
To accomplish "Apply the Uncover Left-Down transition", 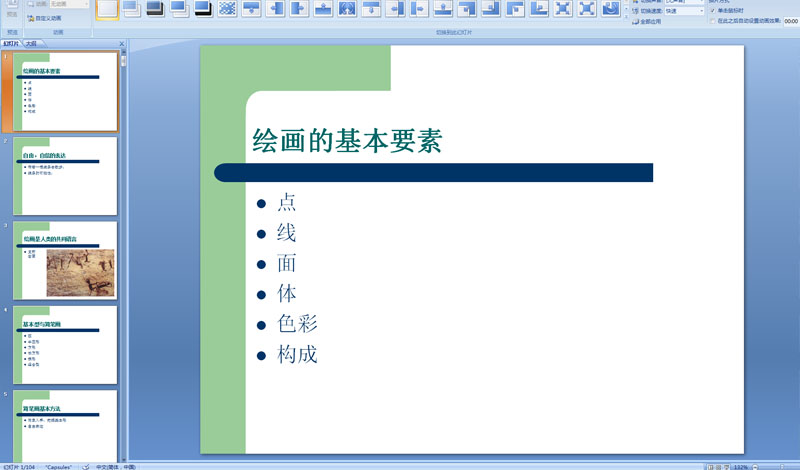I will [x=467, y=9].
